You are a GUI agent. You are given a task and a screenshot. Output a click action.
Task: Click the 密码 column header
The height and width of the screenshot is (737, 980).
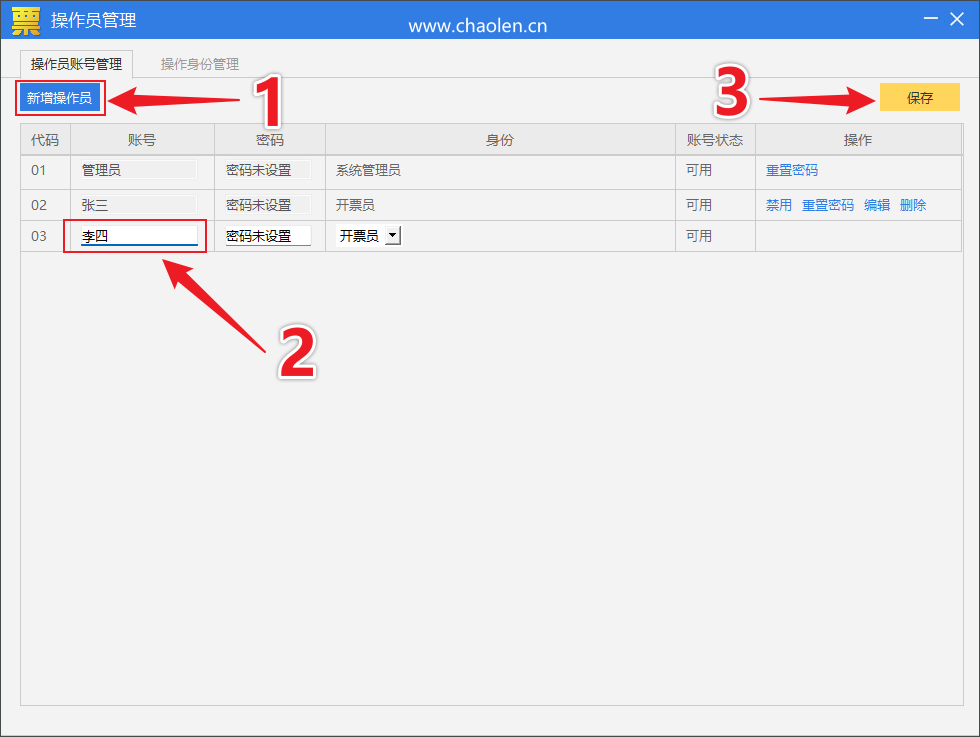[x=269, y=140]
